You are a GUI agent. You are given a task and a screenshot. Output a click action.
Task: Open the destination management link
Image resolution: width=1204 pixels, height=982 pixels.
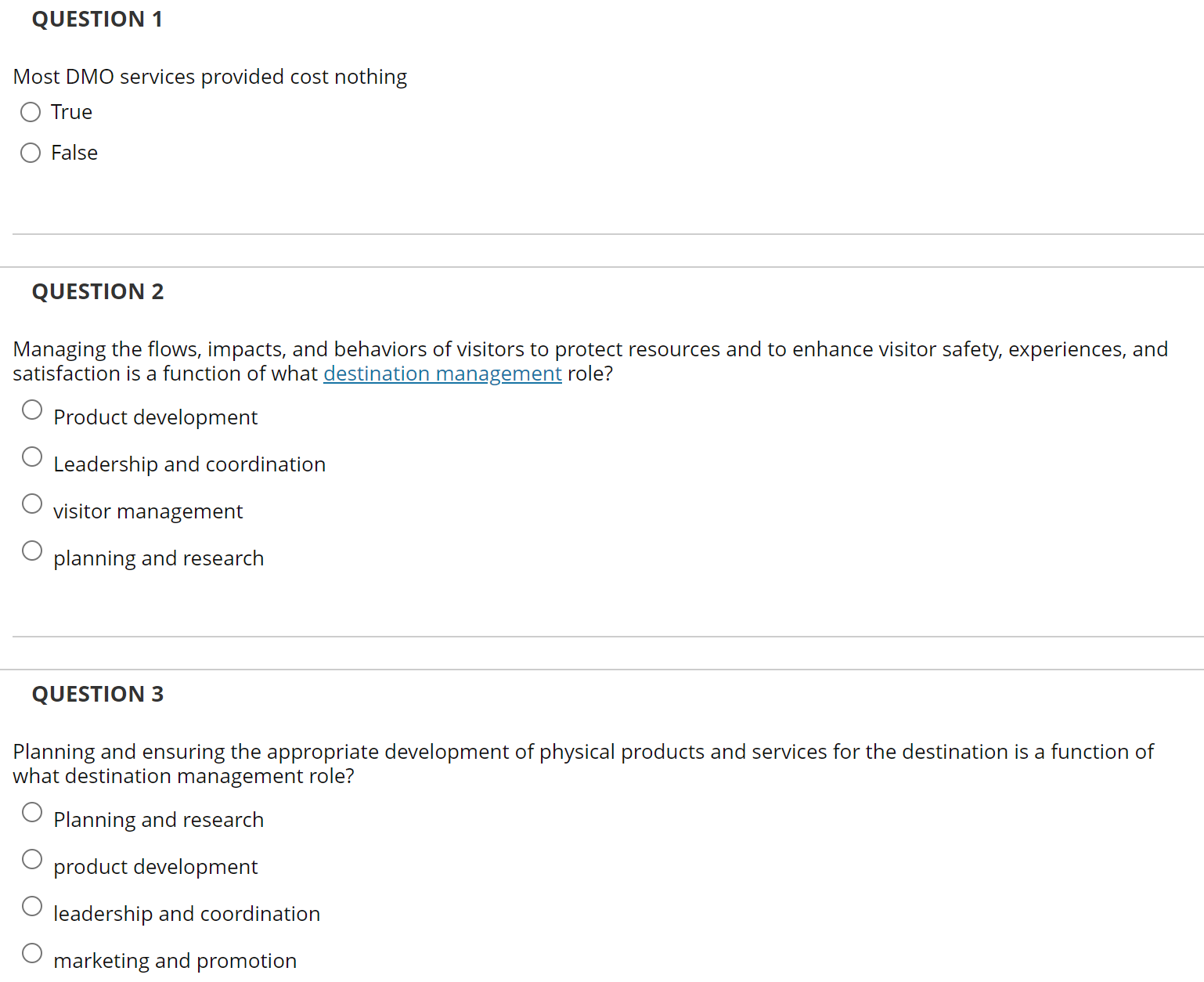pos(442,374)
